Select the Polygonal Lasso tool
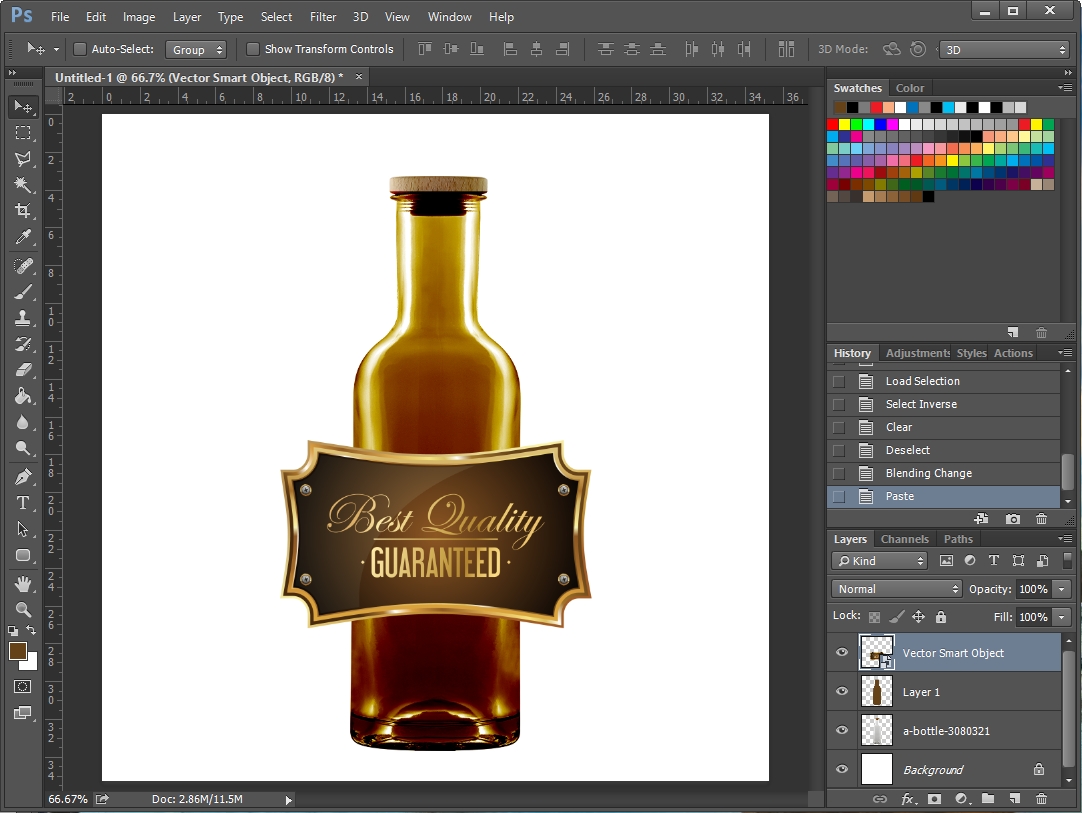Viewport: 1082px width, 813px height. coord(23,159)
